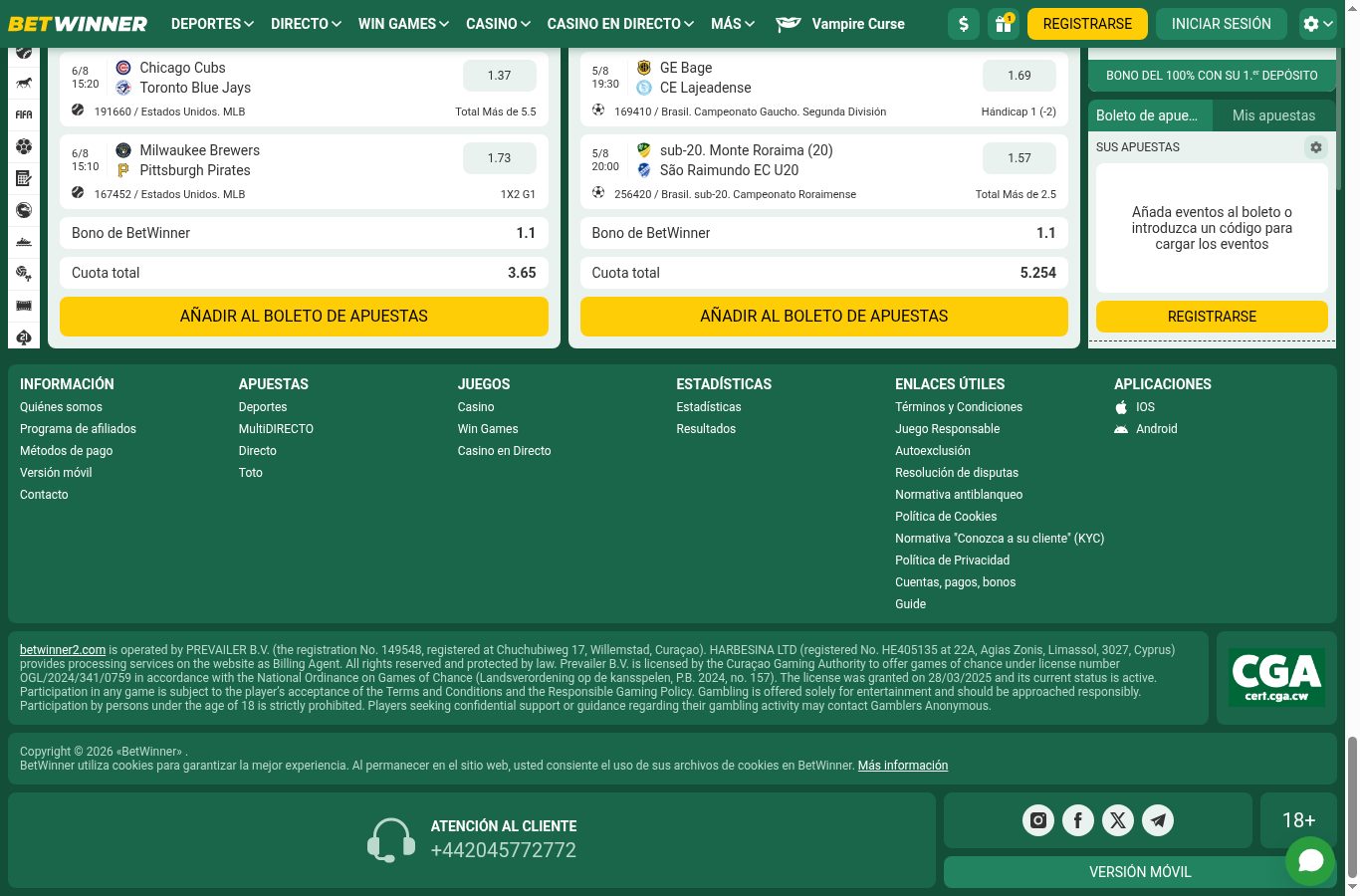
Task: Open Términos y Condiciones link
Action: [x=959, y=407]
